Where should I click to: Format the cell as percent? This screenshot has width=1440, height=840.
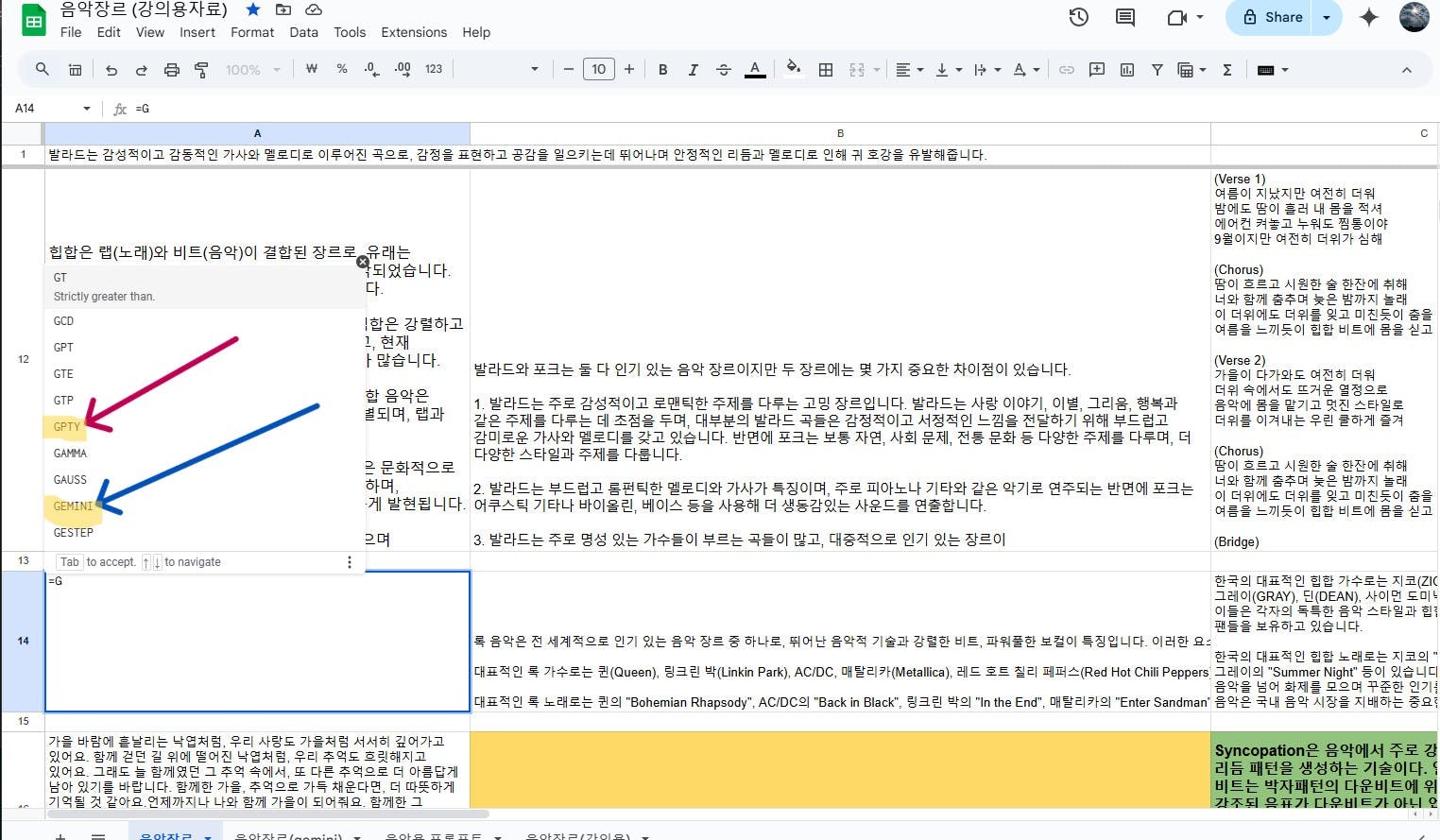click(x=342, y=69)
